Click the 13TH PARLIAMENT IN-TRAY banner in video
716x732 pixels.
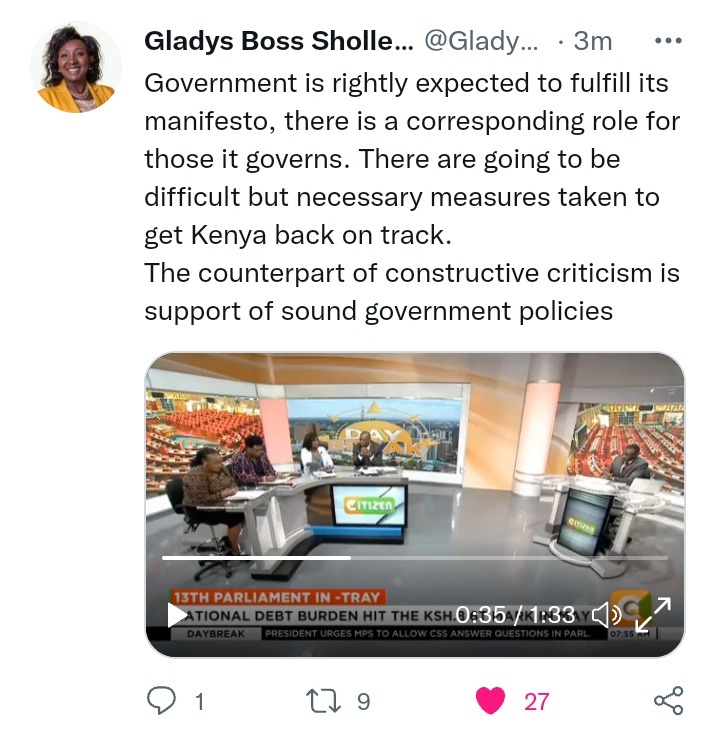[x=277, y=597]
